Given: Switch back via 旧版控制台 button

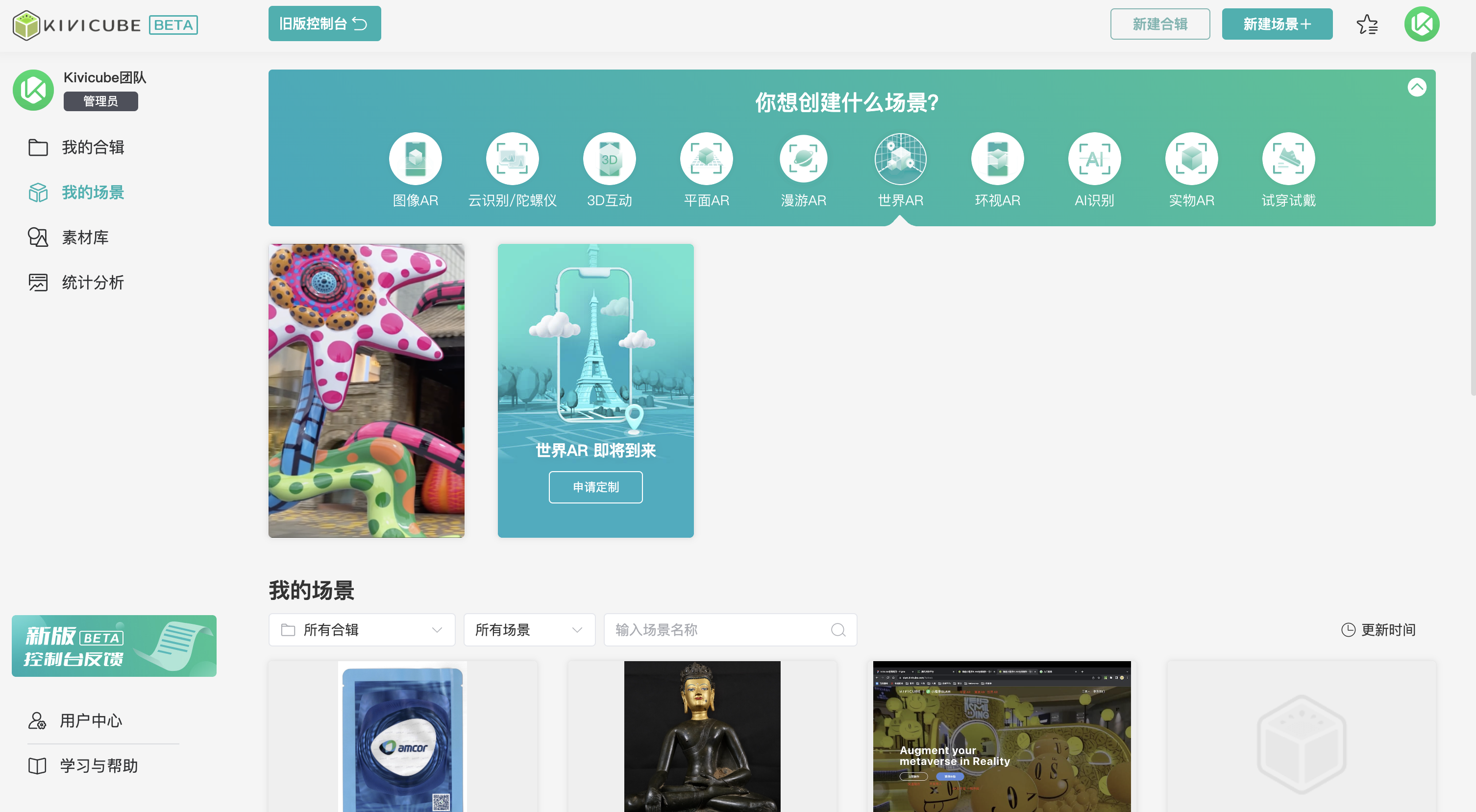Looking at the screenshot, I should pos(324,24).
